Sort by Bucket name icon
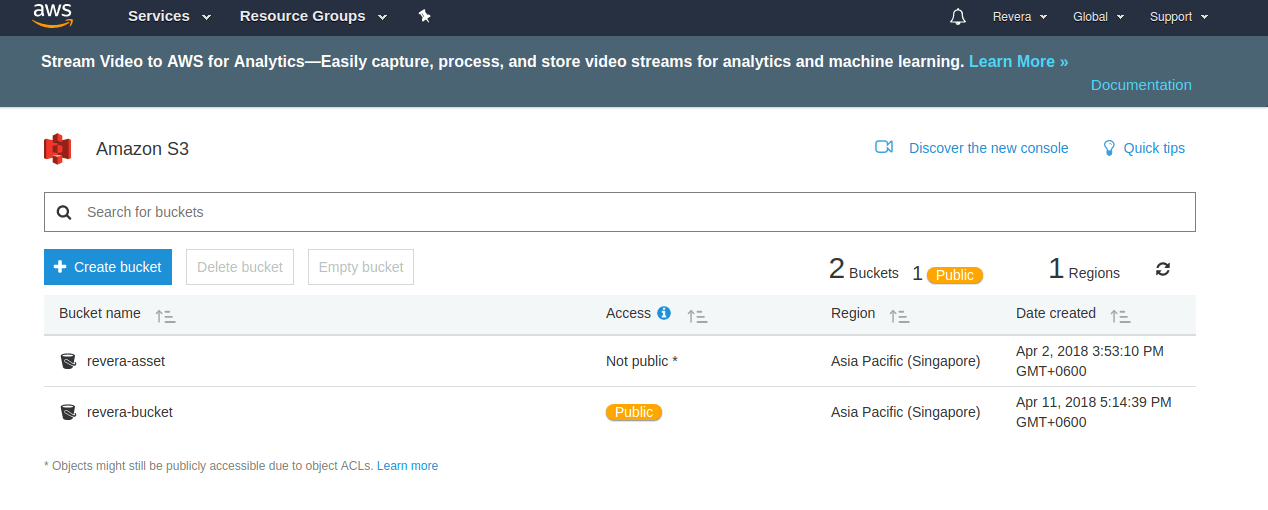The image size is (1268, 510). (x=165, y=316)
